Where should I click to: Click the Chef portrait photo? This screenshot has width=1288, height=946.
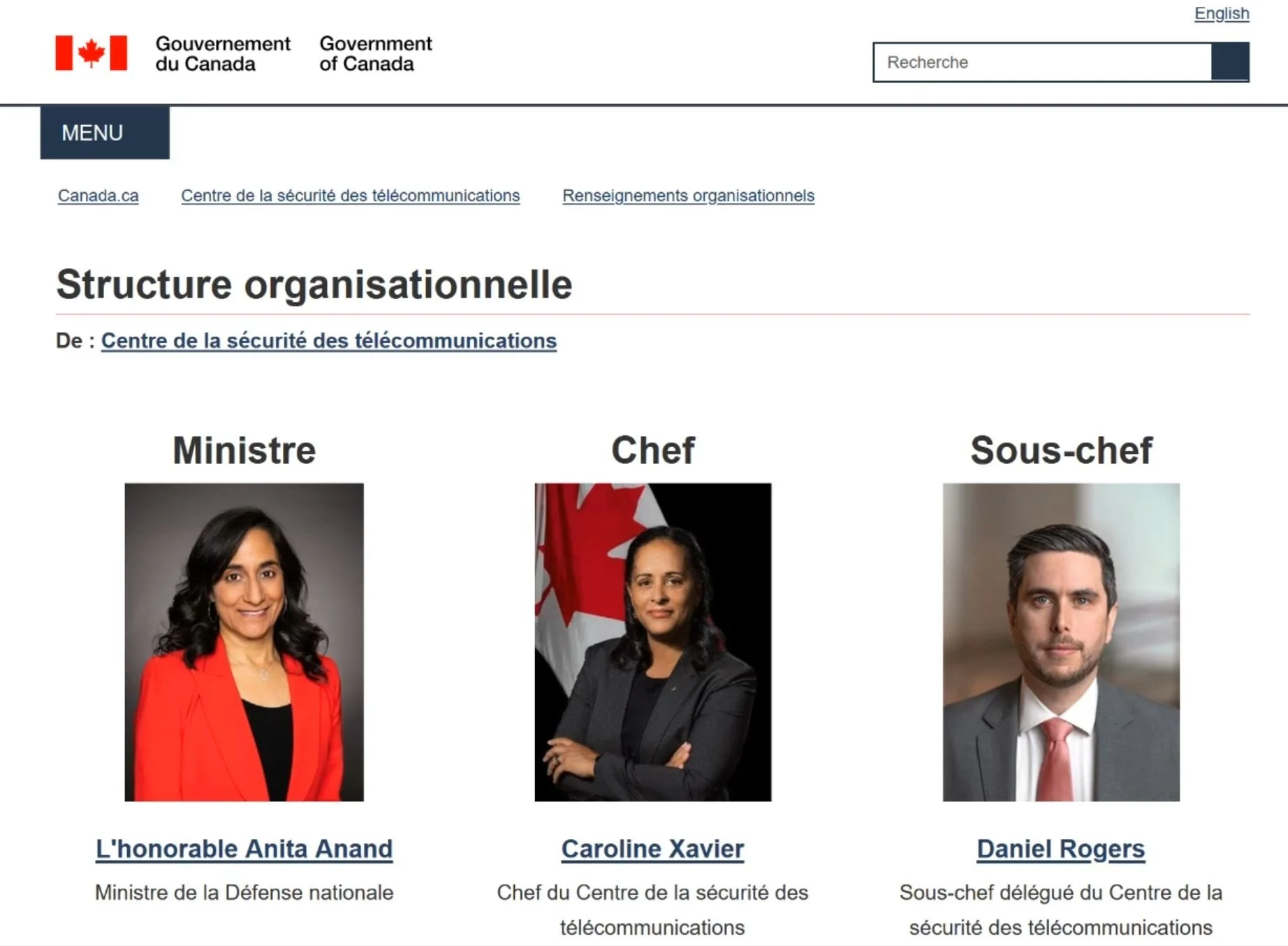point(653,642)
